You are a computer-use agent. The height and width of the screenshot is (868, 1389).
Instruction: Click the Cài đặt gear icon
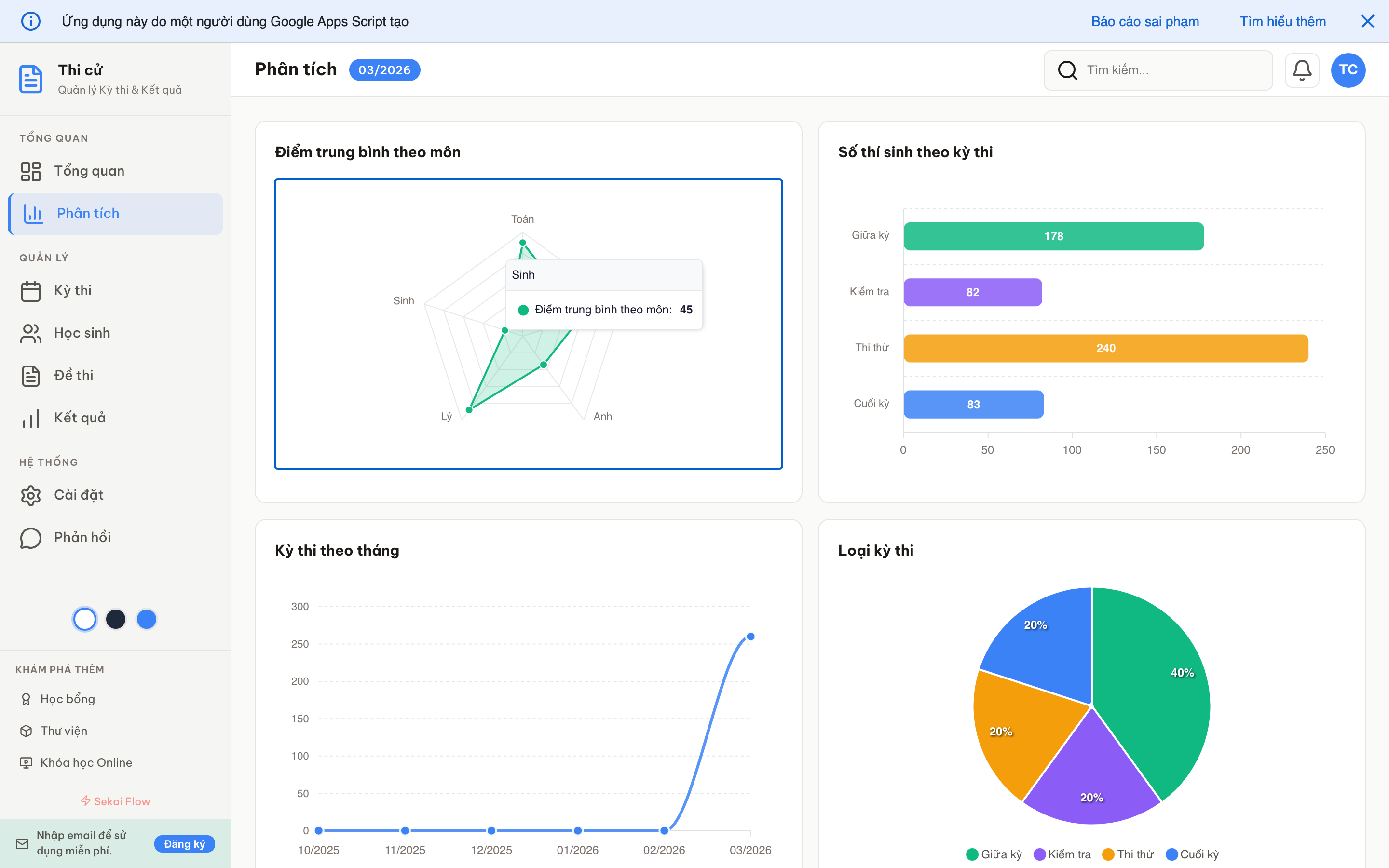coord(30,495)
